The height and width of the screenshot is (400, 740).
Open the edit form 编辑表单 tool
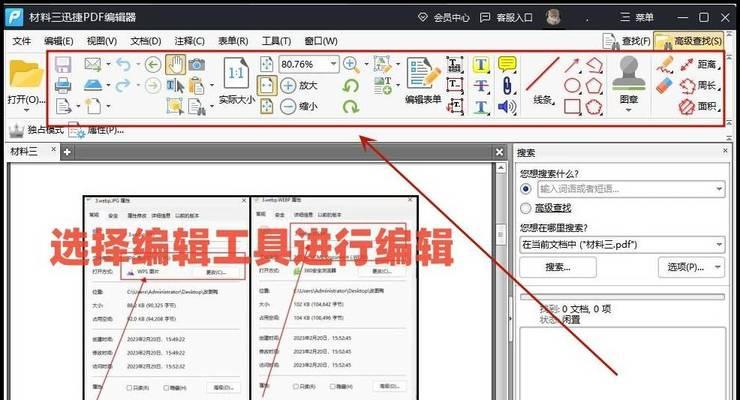pyautogui.click(x=423, y=80)
